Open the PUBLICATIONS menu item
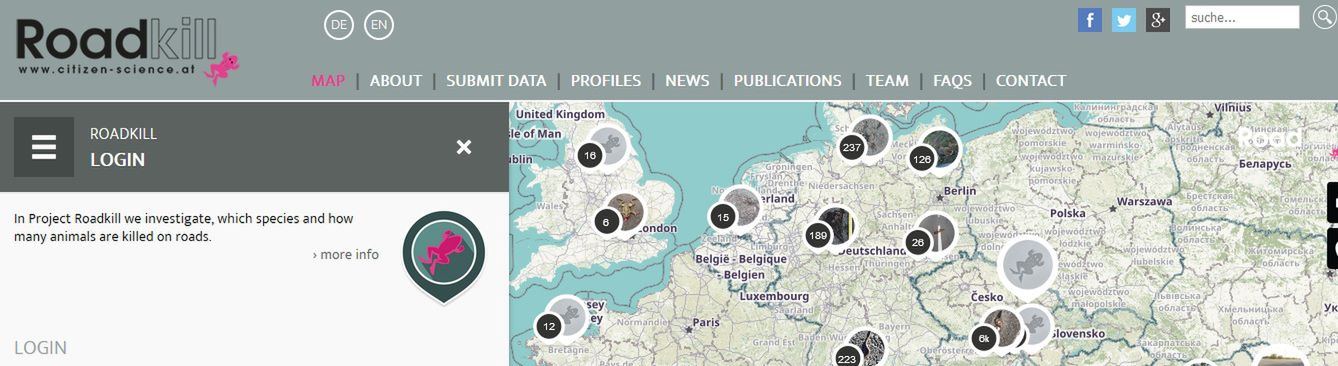Viewport: 1338px width, 366px height. [x=788, y=81]
